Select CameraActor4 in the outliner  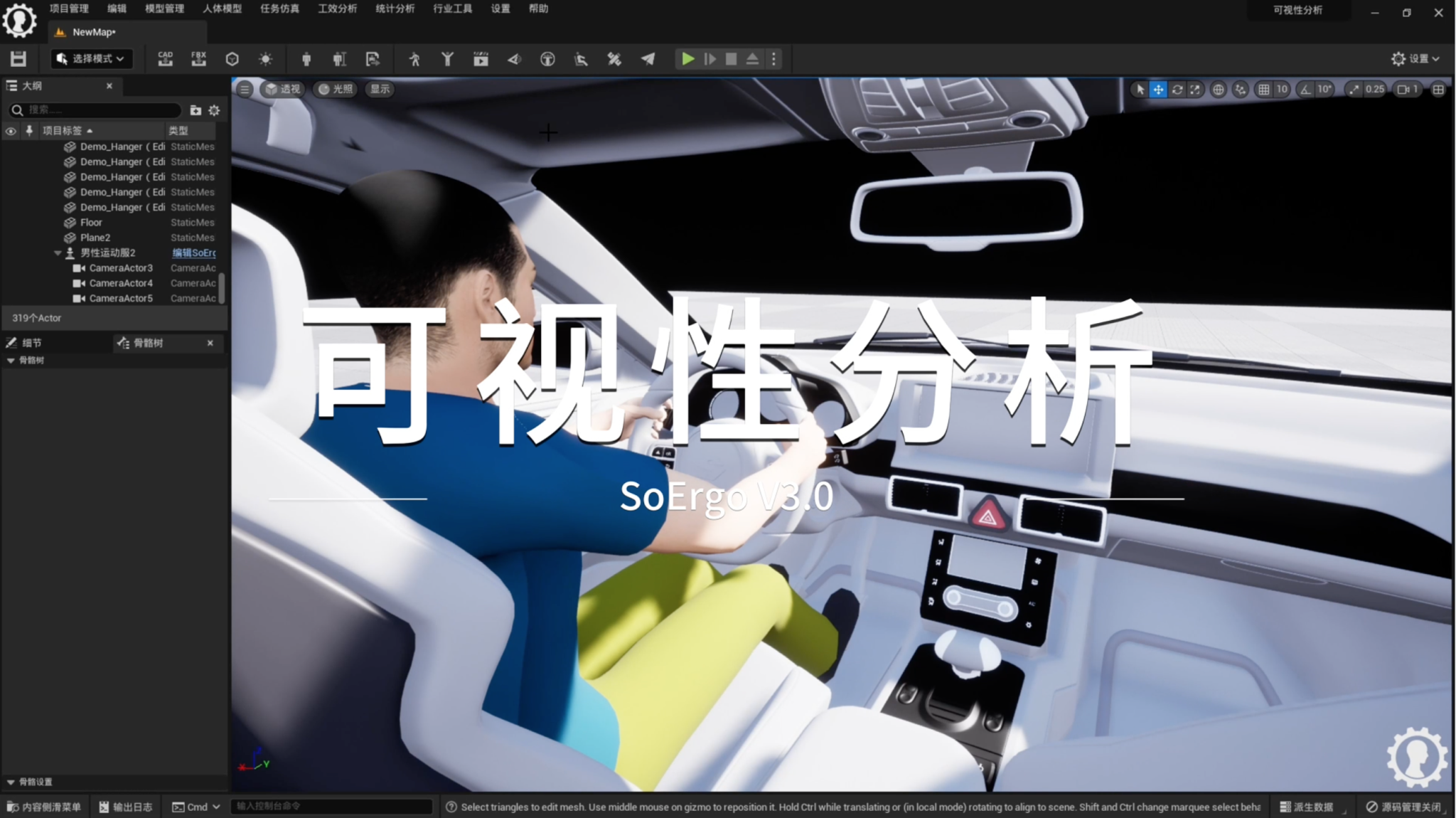coord(121,283)
